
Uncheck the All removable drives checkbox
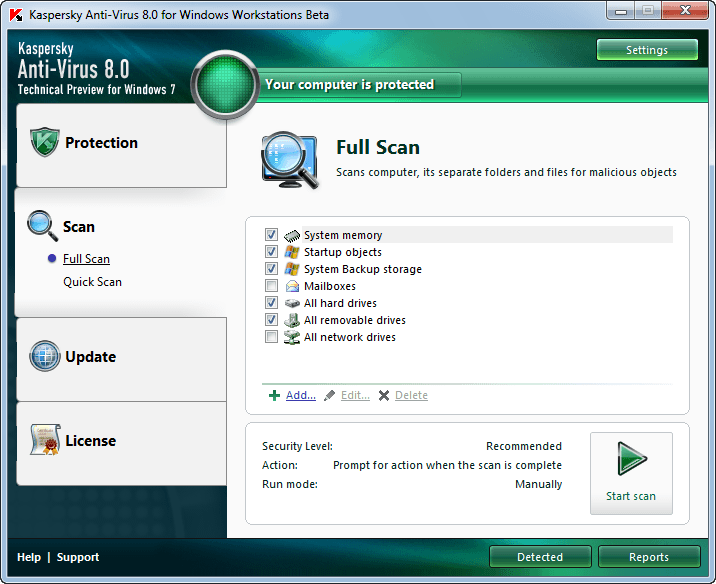271,320
